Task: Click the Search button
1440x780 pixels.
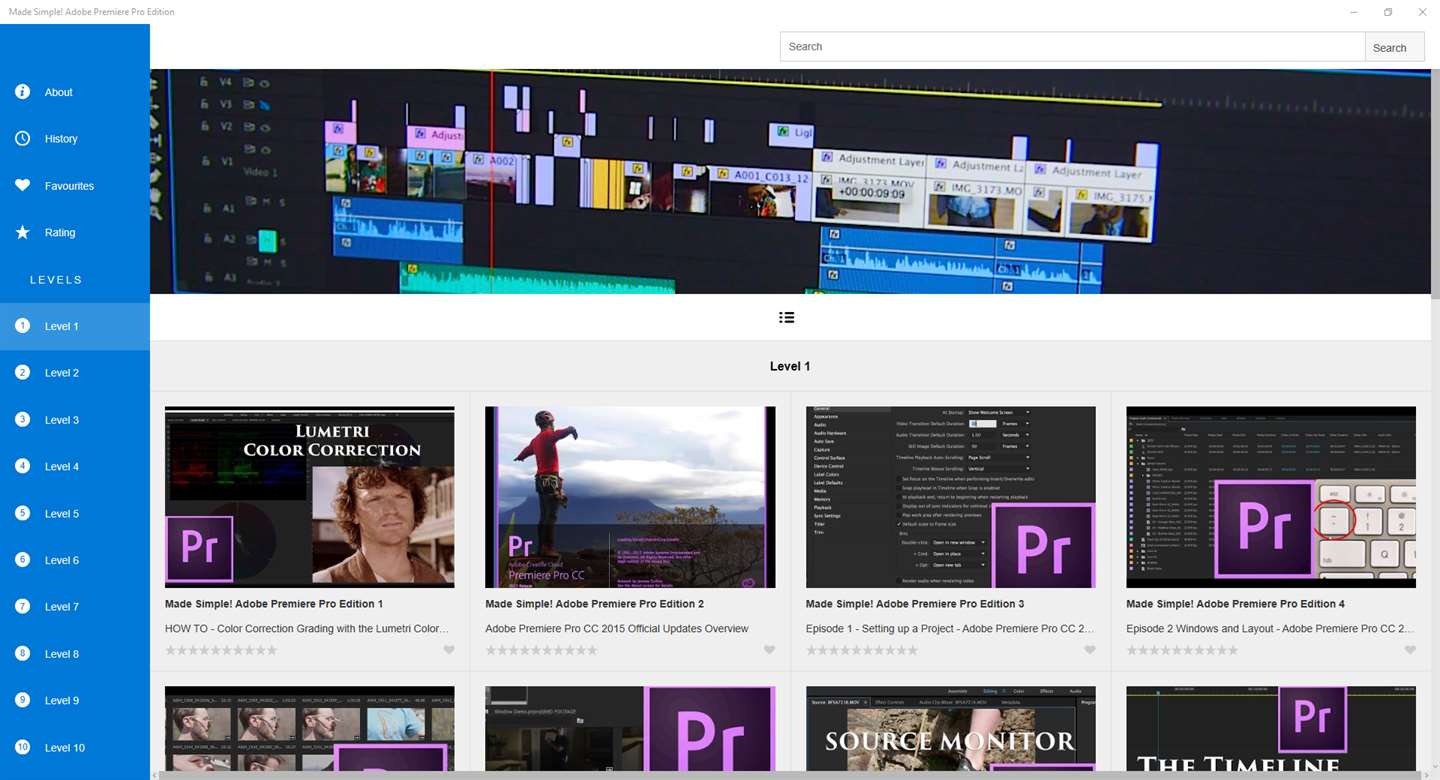Action: (1394, 47)
